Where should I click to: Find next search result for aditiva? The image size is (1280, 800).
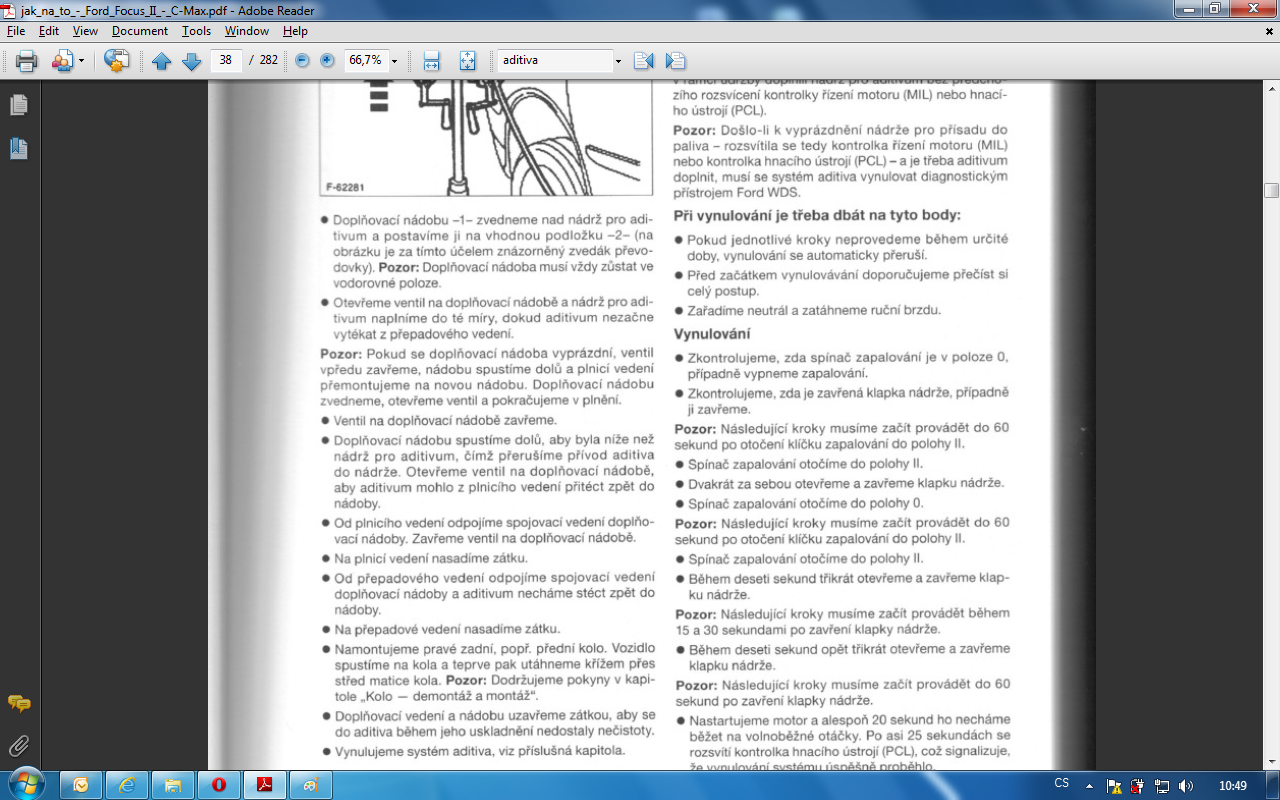click(675, 61)
